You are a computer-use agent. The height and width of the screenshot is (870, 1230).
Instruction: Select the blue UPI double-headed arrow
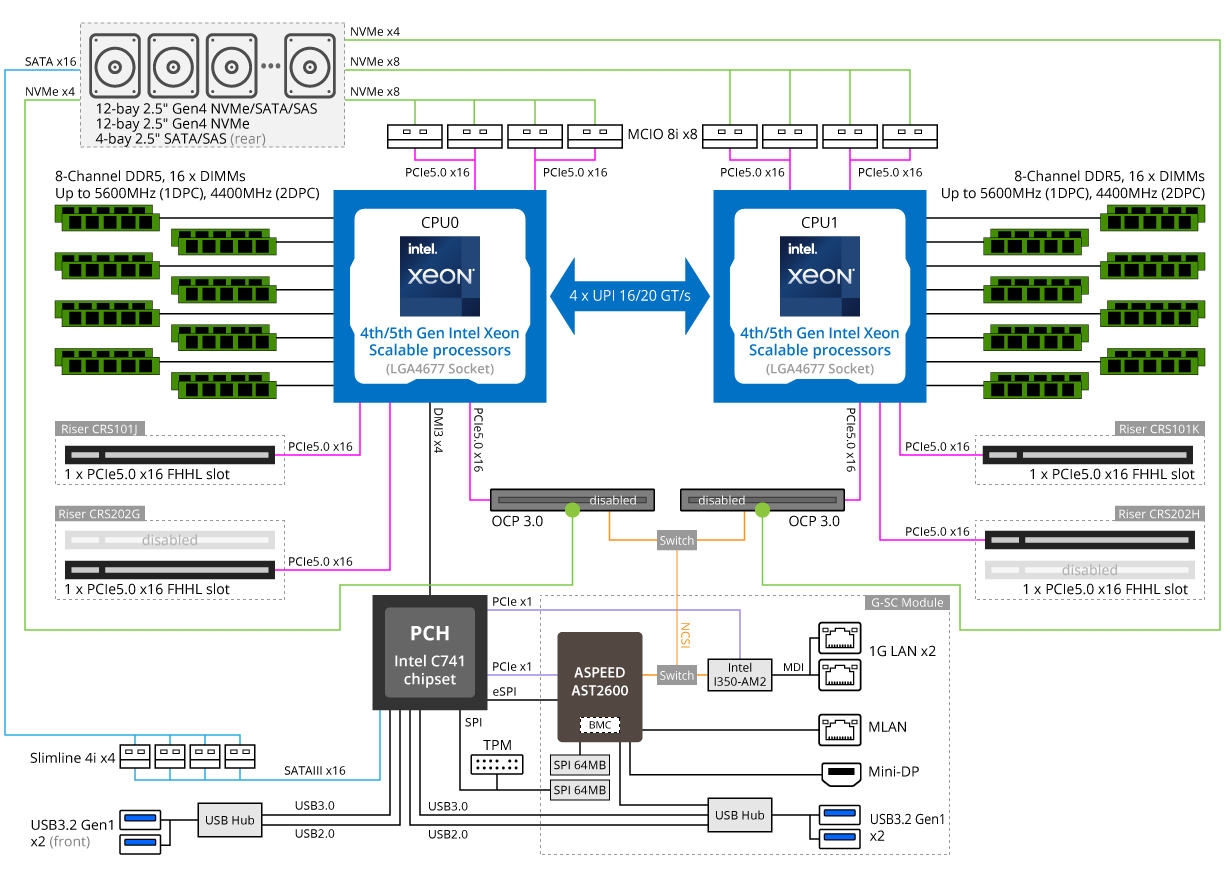[629, 296]
